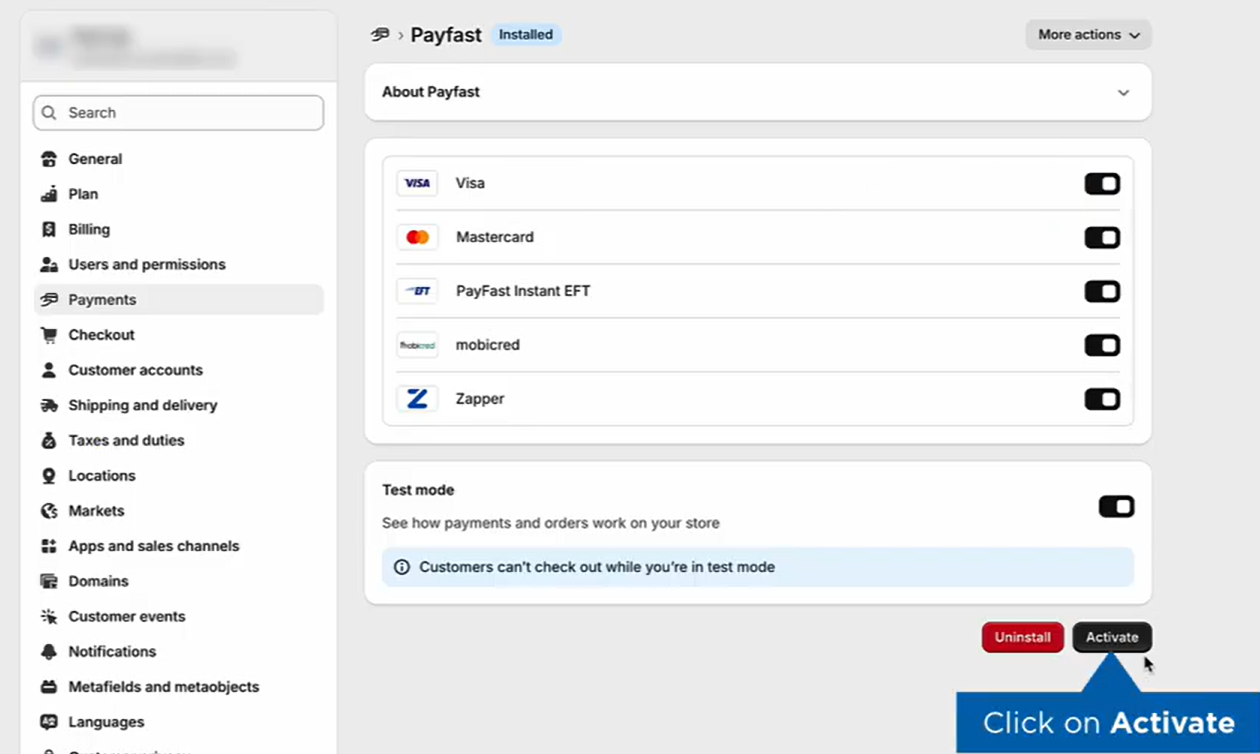Click the Metafields and metaobjects label
Image resolution: width=1260 pixels, height=754 pixels.
point(164,687)
